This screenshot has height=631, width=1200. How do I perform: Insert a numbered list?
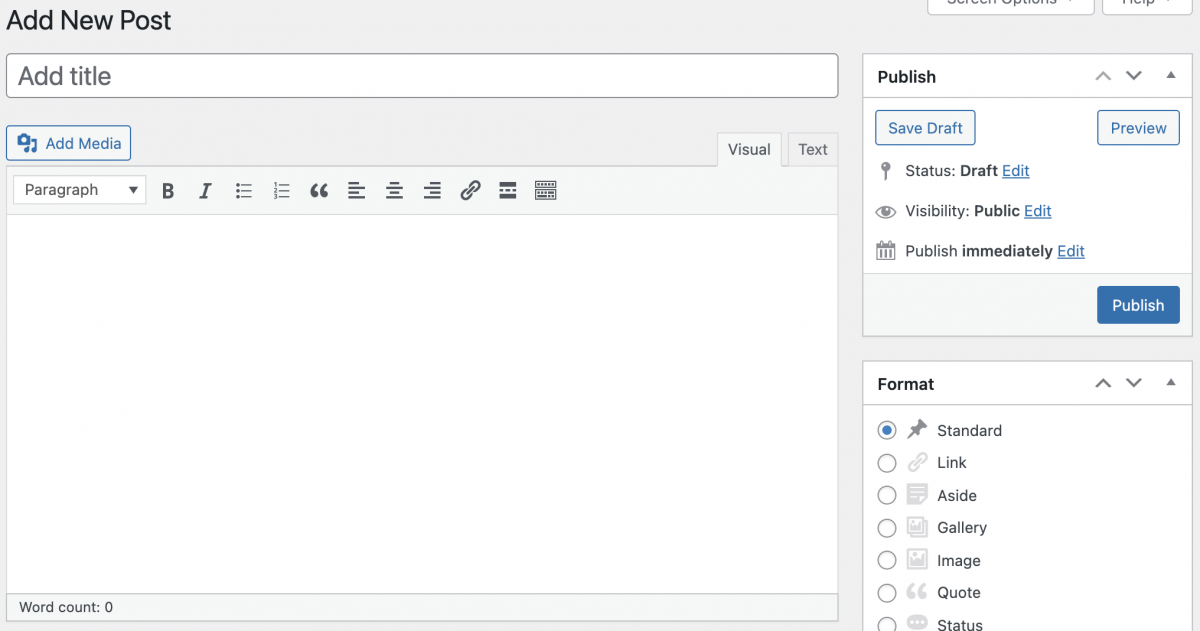pos(282,190)
